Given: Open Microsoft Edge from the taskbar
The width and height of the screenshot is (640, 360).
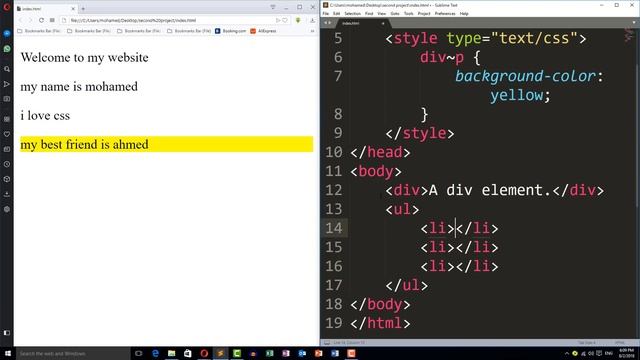Looking at the screenshot, I should pos(155,353).
